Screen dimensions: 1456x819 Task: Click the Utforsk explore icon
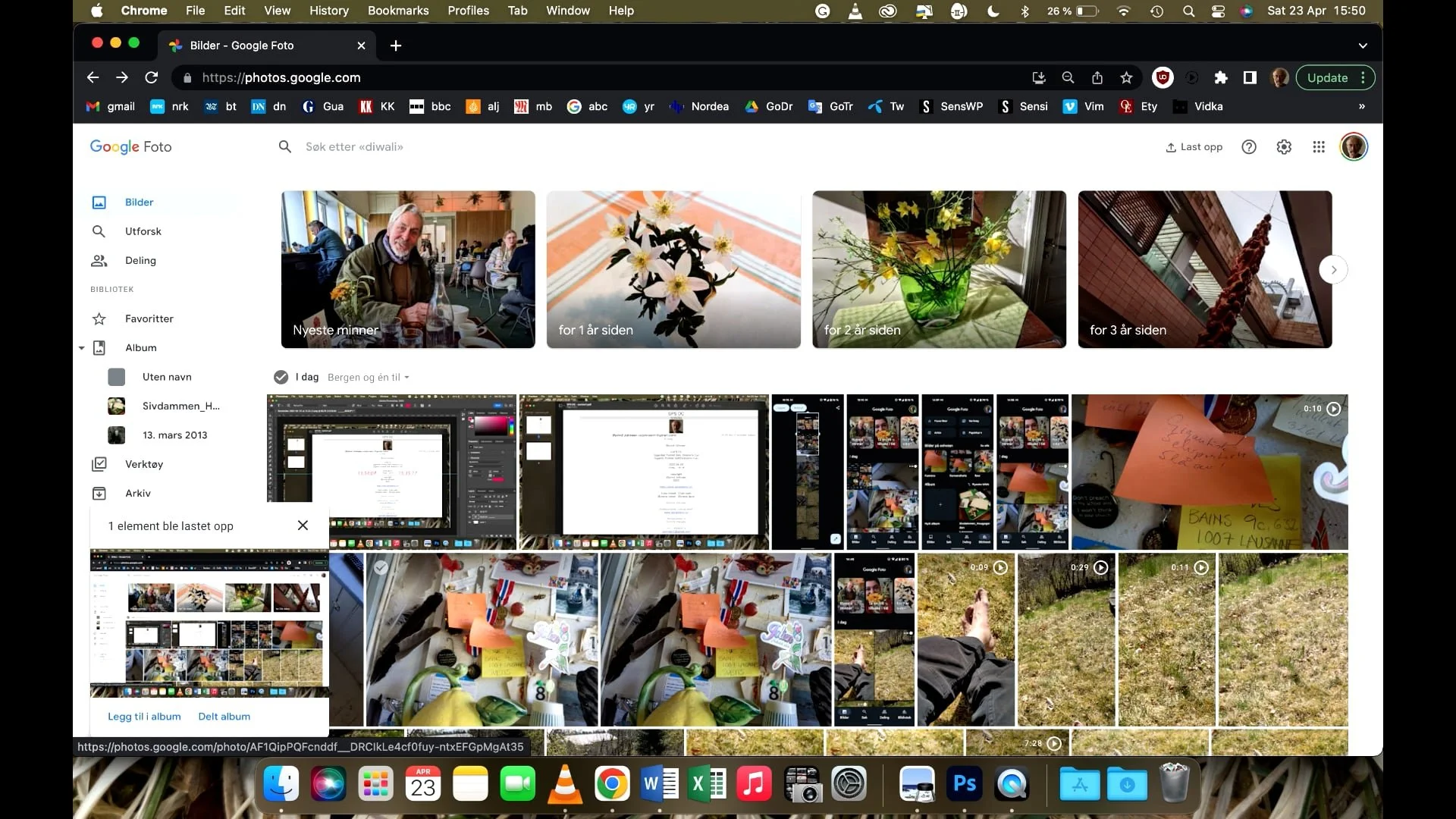click(x=99, y=231)
